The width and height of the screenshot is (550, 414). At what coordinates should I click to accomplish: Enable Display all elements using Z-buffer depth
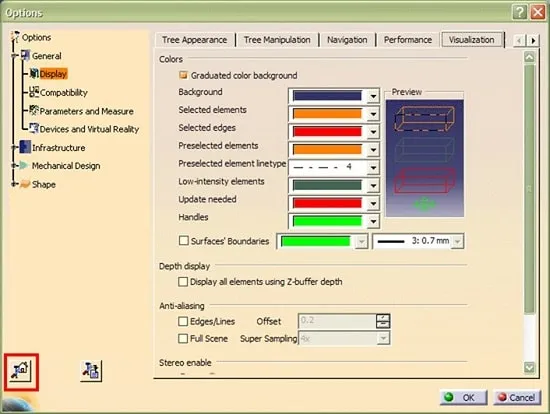coord(183,282)
